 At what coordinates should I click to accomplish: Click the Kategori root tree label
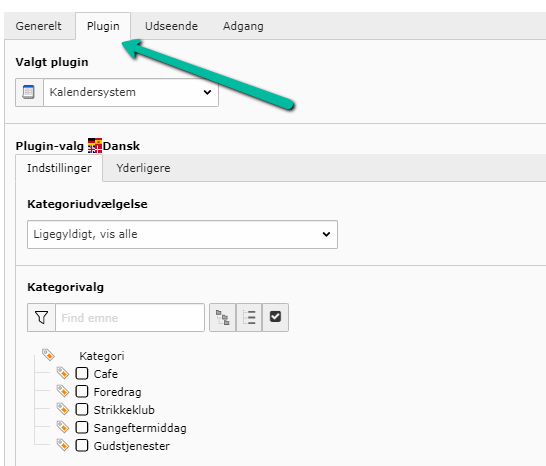click(102, 356)
